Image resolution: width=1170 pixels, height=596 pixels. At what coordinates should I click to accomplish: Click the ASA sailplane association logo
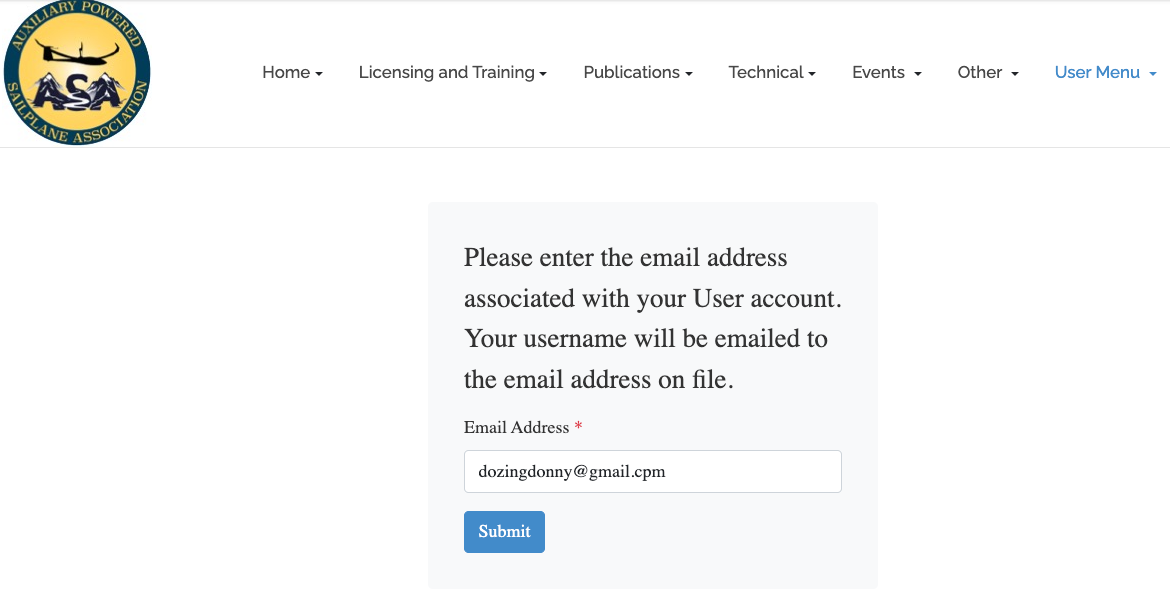pos(77,74)
